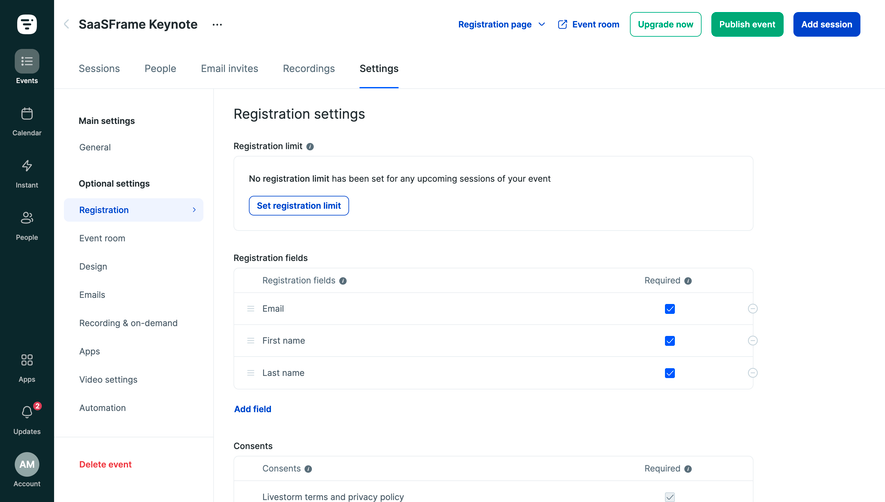Viewport: 885px width, 502px height.
Task: Open the event more options ellipsis
Action: tap(217, 24)
